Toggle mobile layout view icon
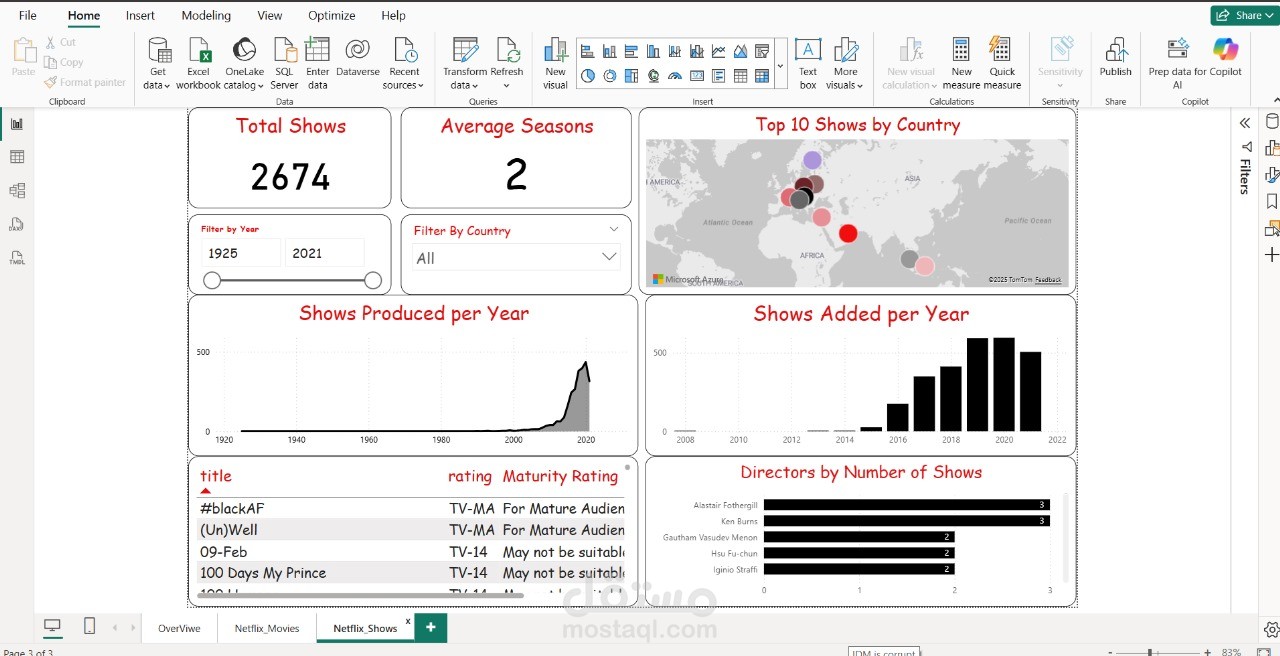The height and width of the screenshot is (656, 1280). click(89, 626)
